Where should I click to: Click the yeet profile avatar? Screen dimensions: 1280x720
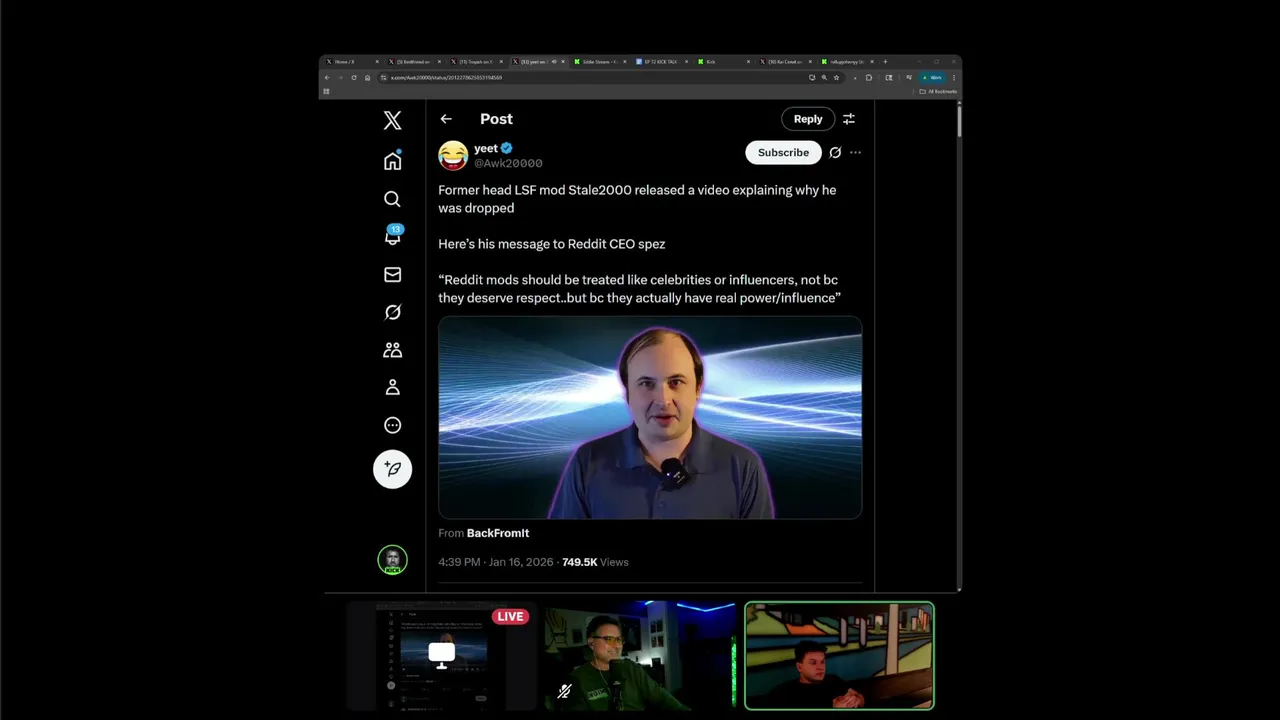453,155
